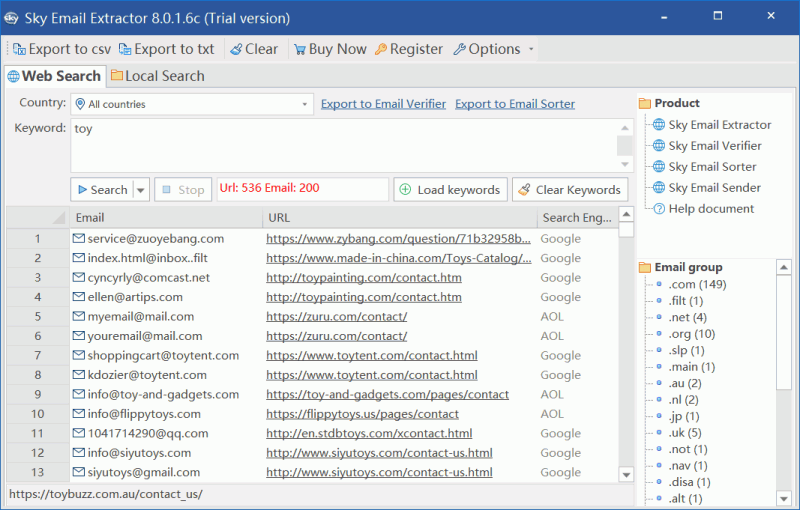
Task: Click the Email group folder icon
Action: [645, 267]
